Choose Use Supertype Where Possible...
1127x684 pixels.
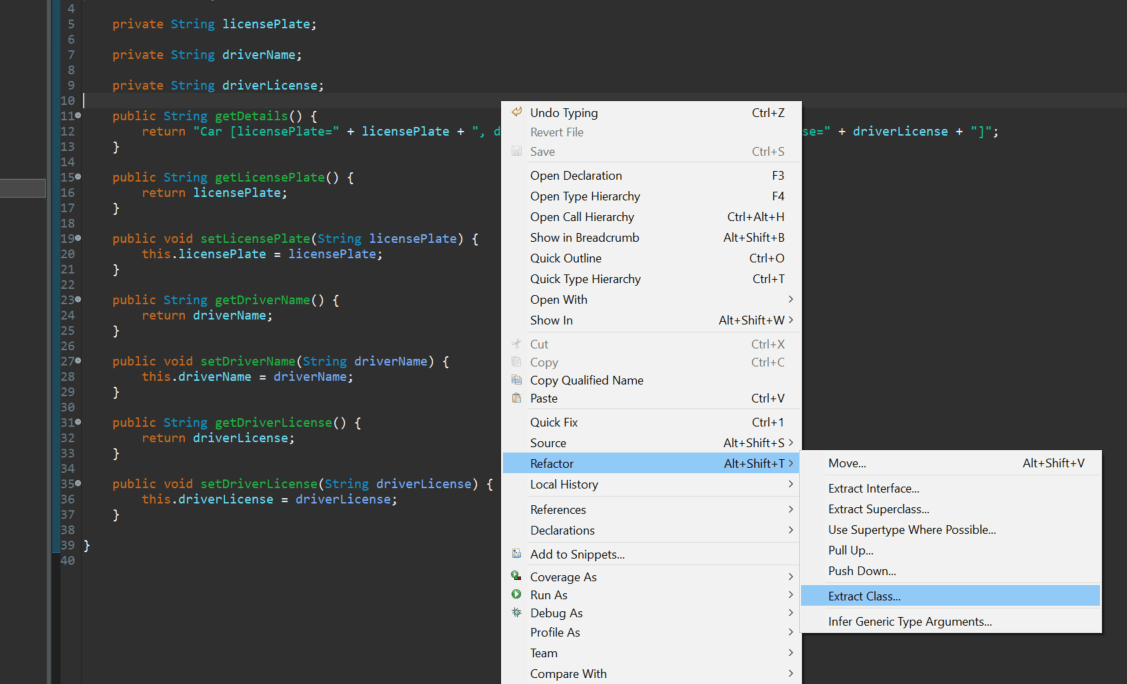(951, 530)
